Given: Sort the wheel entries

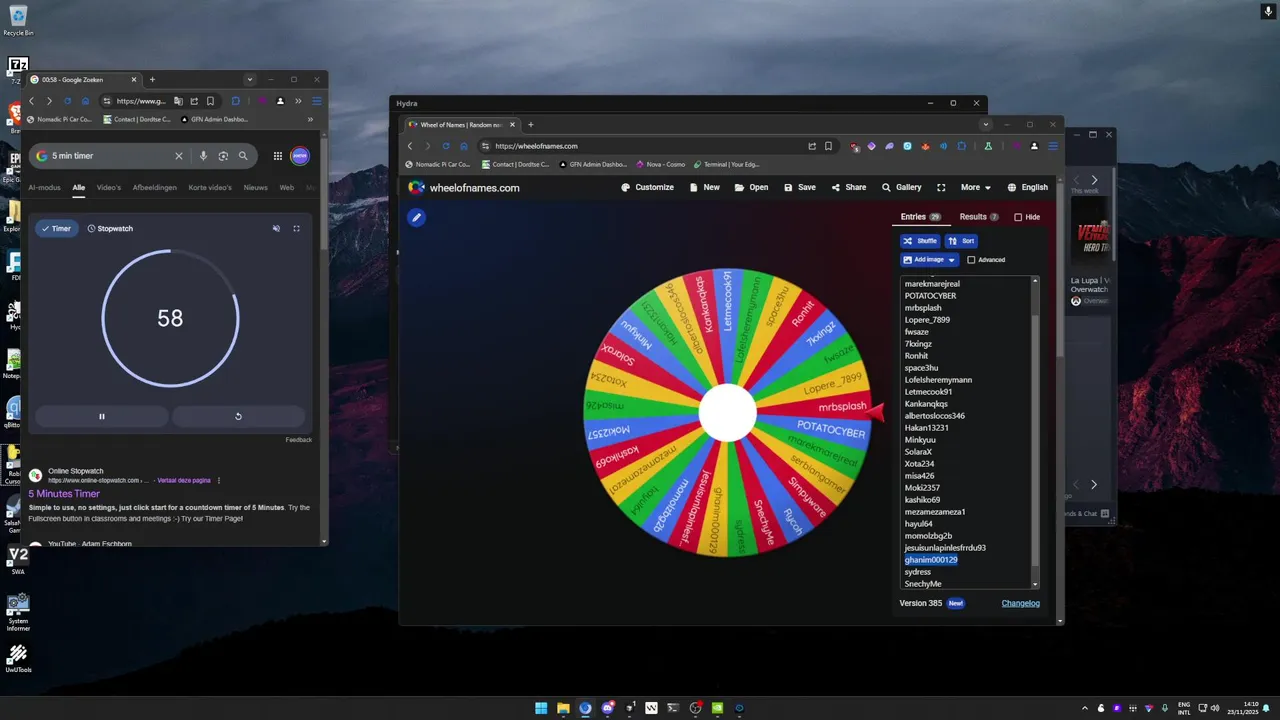Looking at the screenshot, I should [x=961, y=241].
